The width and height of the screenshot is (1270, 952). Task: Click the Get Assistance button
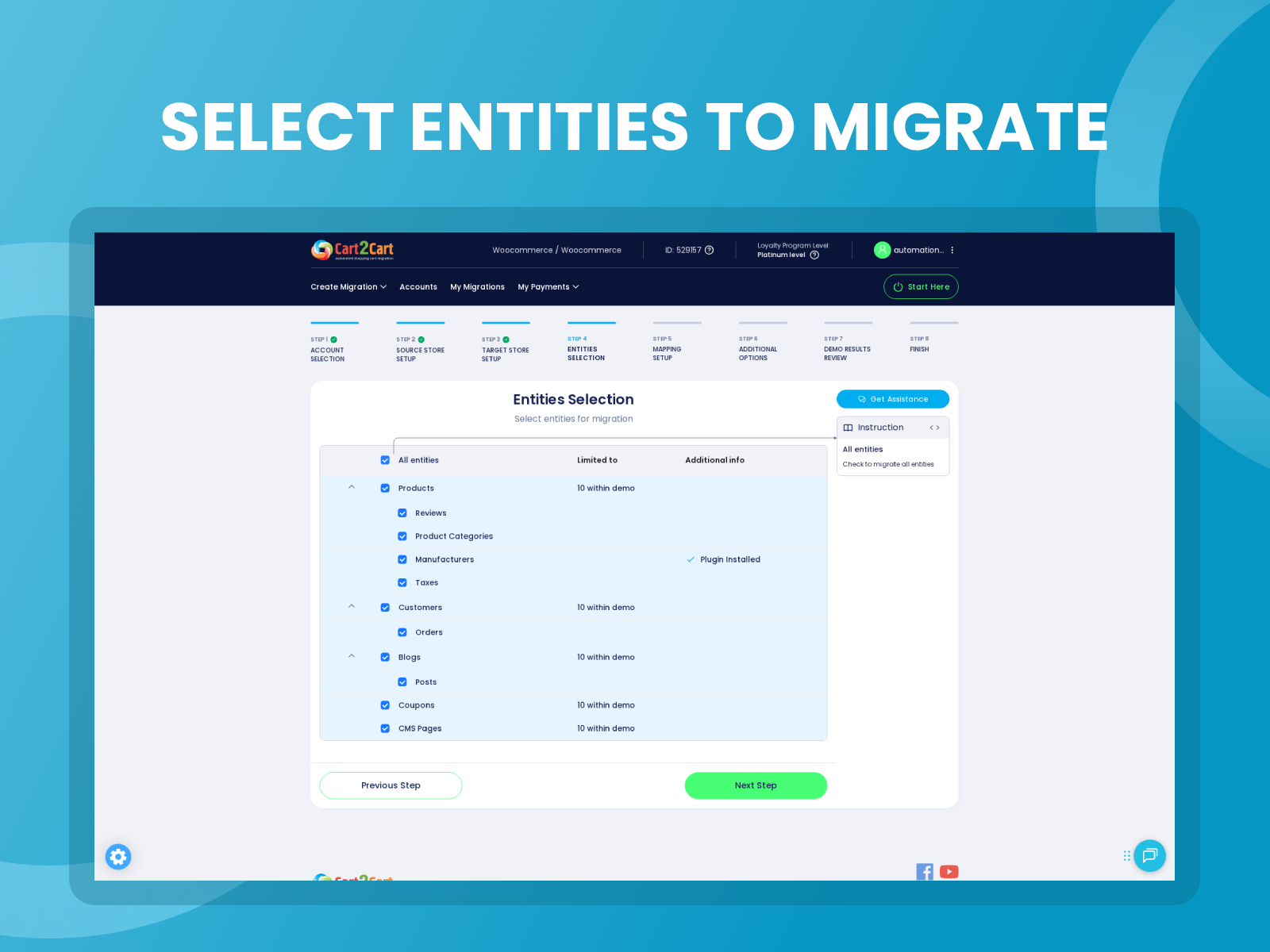tap(893, 399)
